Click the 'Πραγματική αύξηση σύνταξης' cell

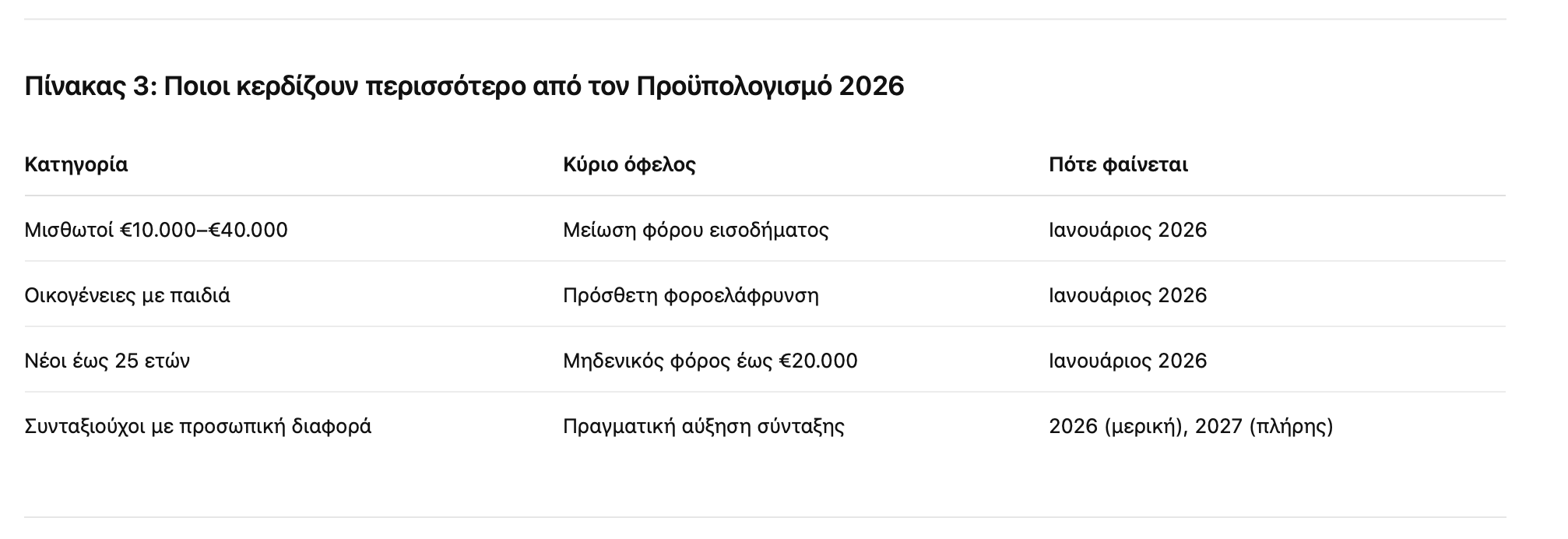(x=704, y=426)
